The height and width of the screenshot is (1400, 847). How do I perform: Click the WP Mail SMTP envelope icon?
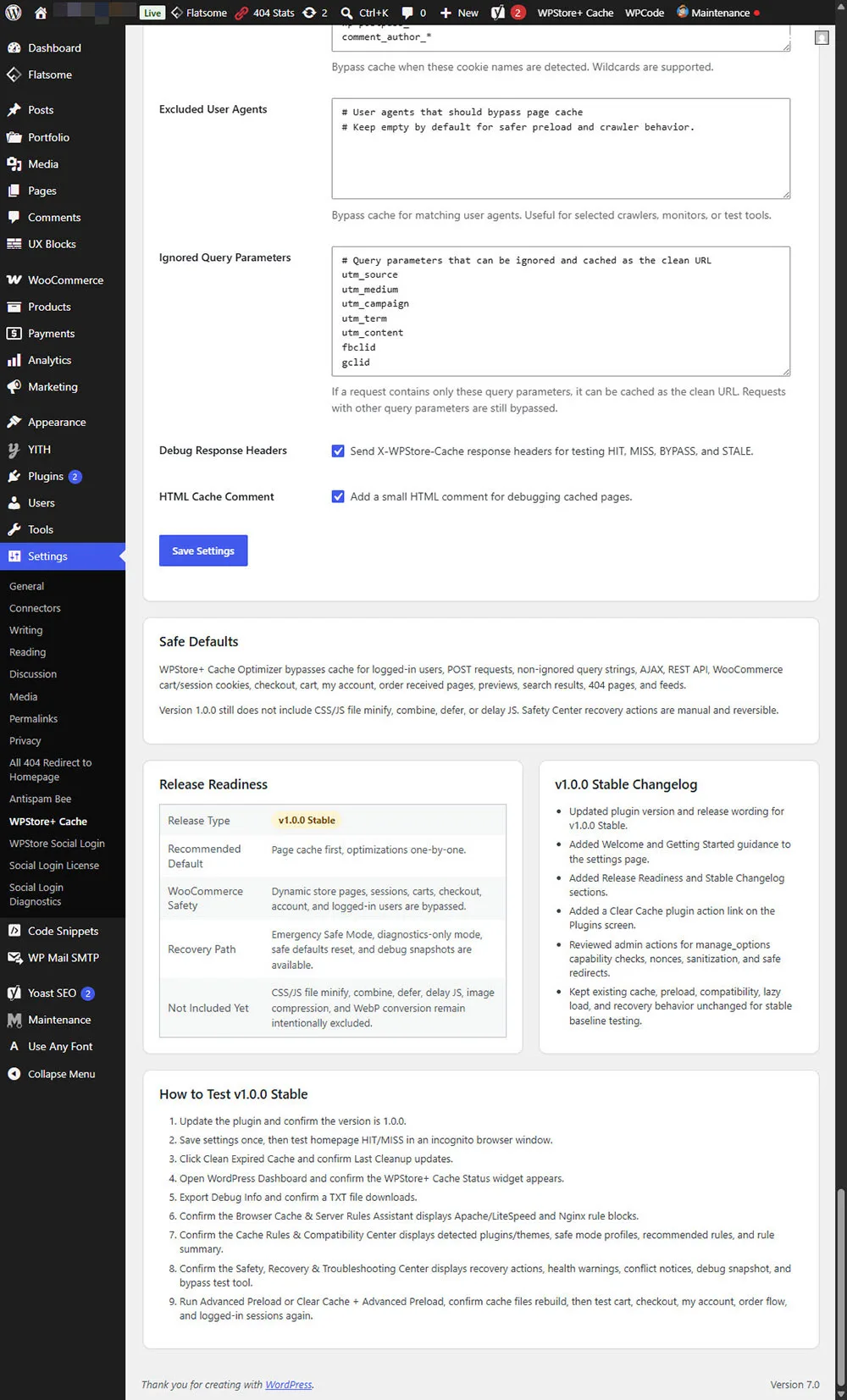(x=14, y=958)
